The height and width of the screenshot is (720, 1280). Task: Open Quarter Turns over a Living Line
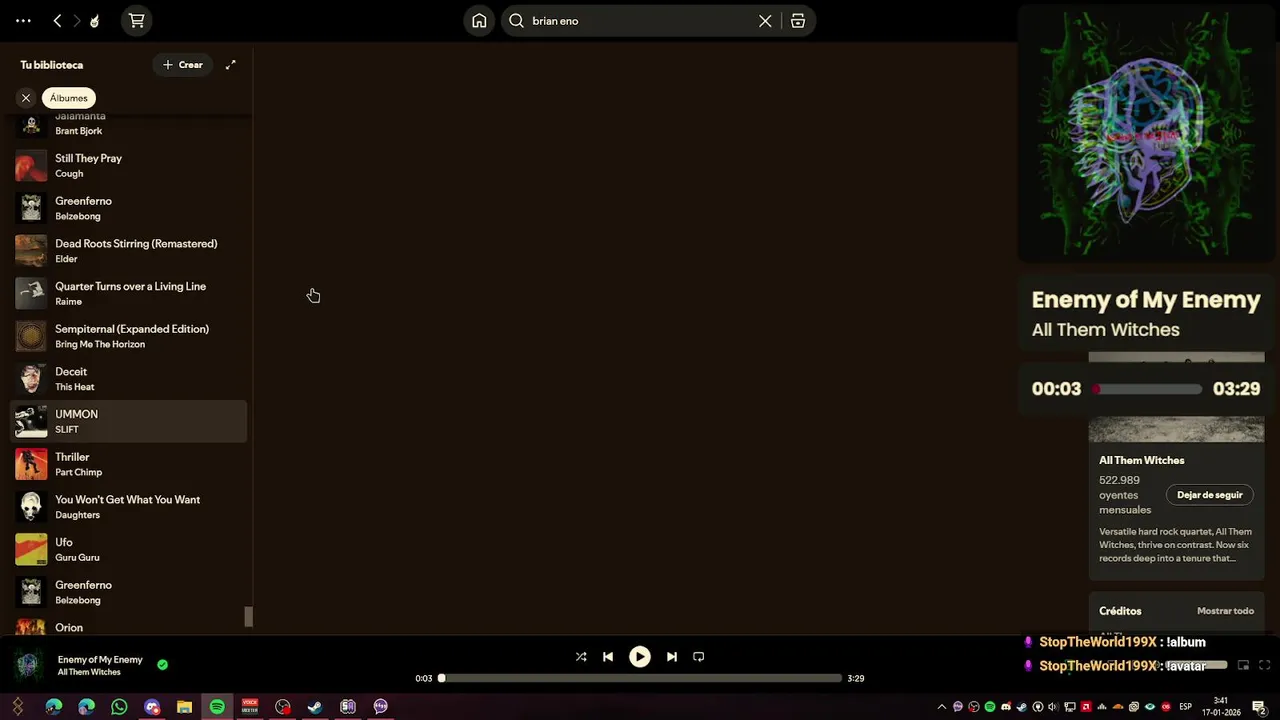(128, 293)
